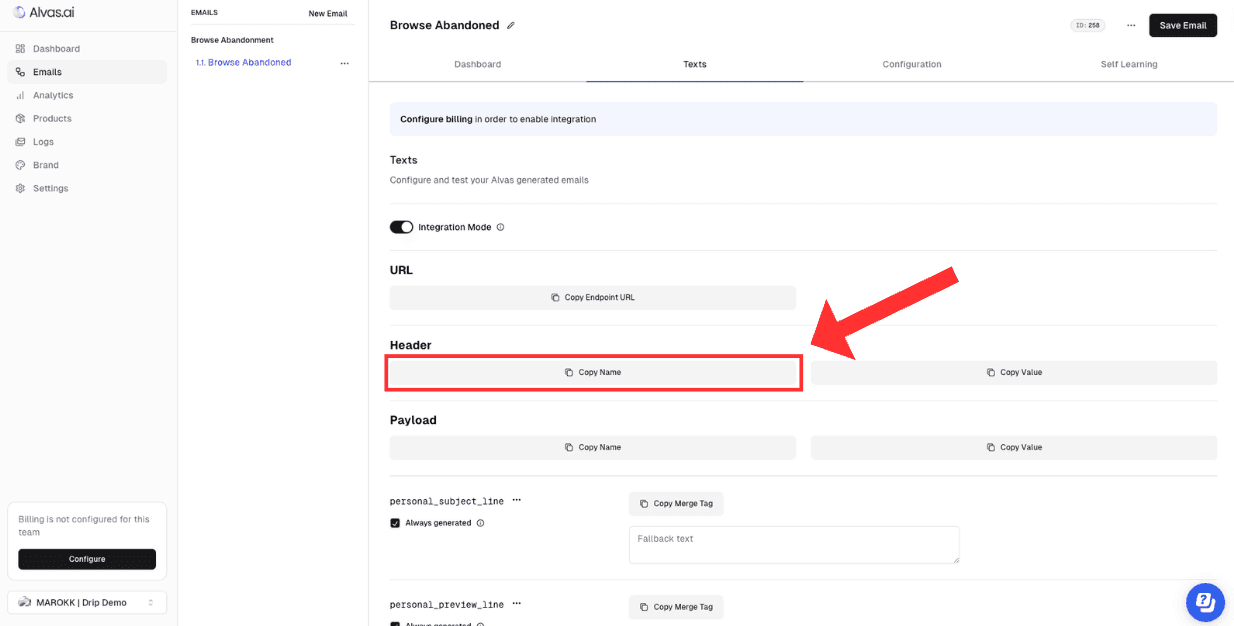Screen dimensions: 1234x626
Task: Open Logs in the sidebar
Action: pos(87,142)
